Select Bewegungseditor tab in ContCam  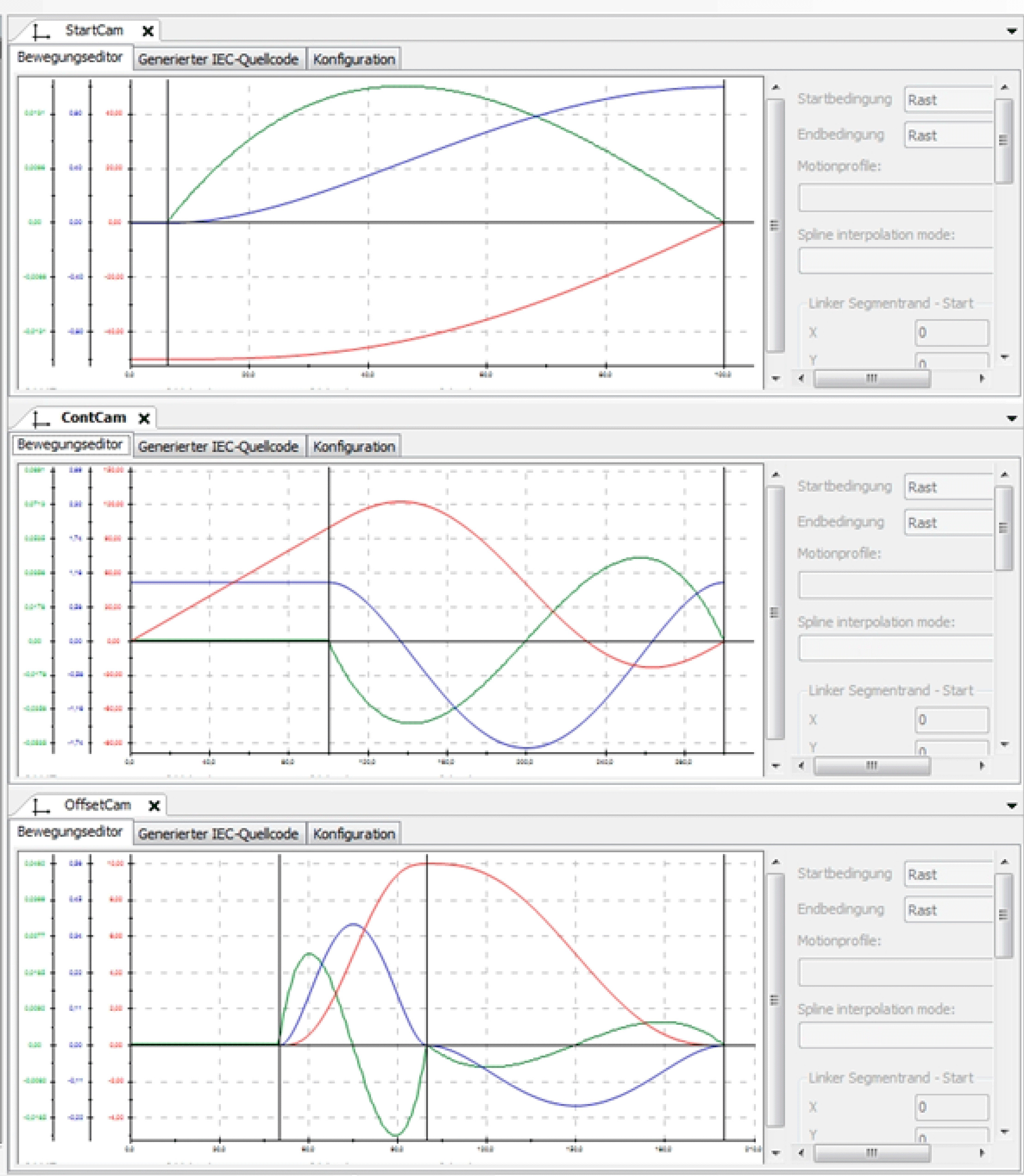tap(70, 445)
